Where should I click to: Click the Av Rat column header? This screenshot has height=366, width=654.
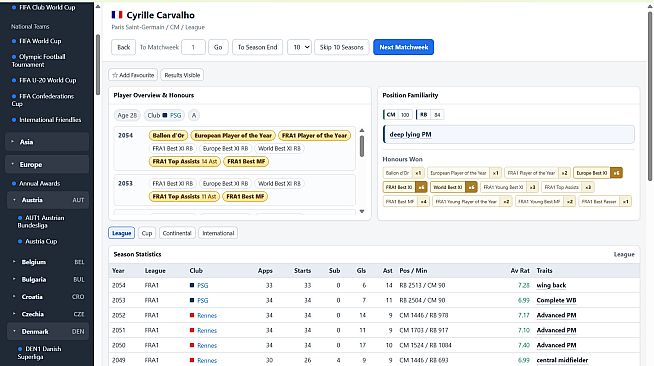pyautogui.click(x=520, y=271)
